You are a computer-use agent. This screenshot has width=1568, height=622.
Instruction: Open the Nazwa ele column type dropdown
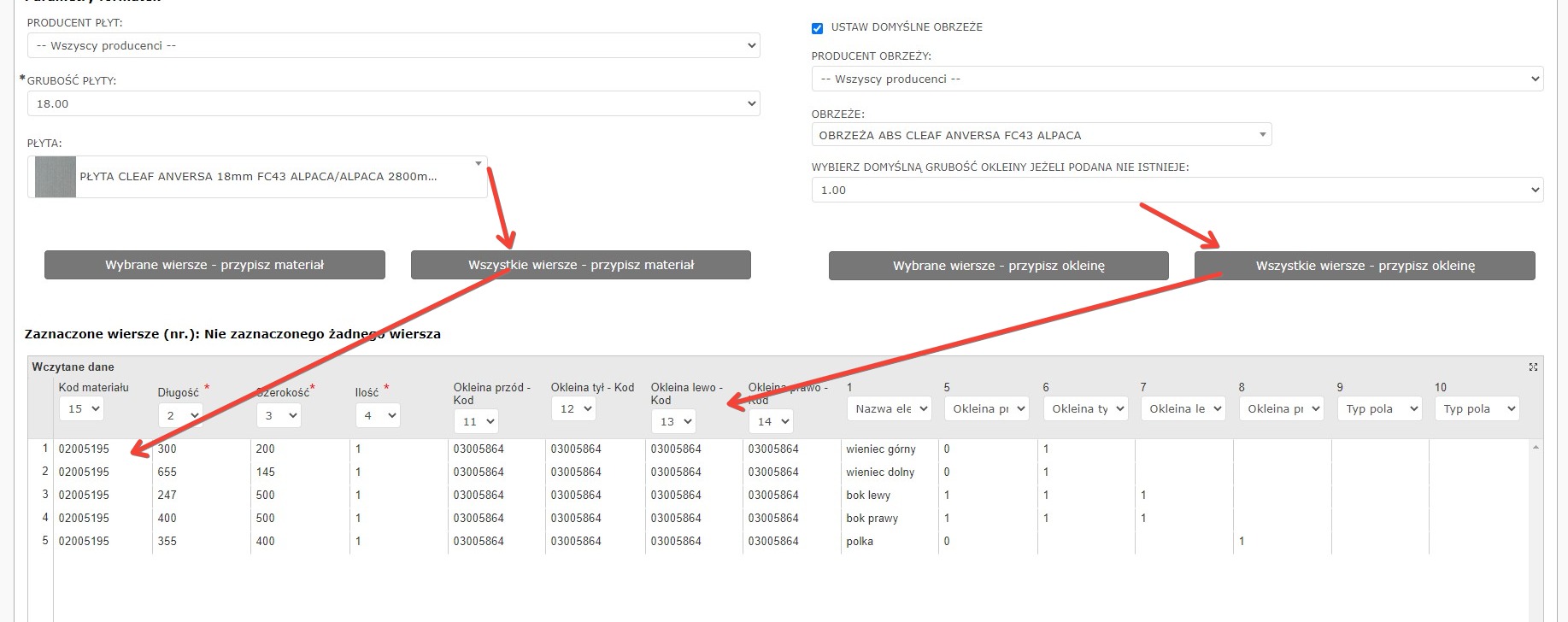point(889,409)
